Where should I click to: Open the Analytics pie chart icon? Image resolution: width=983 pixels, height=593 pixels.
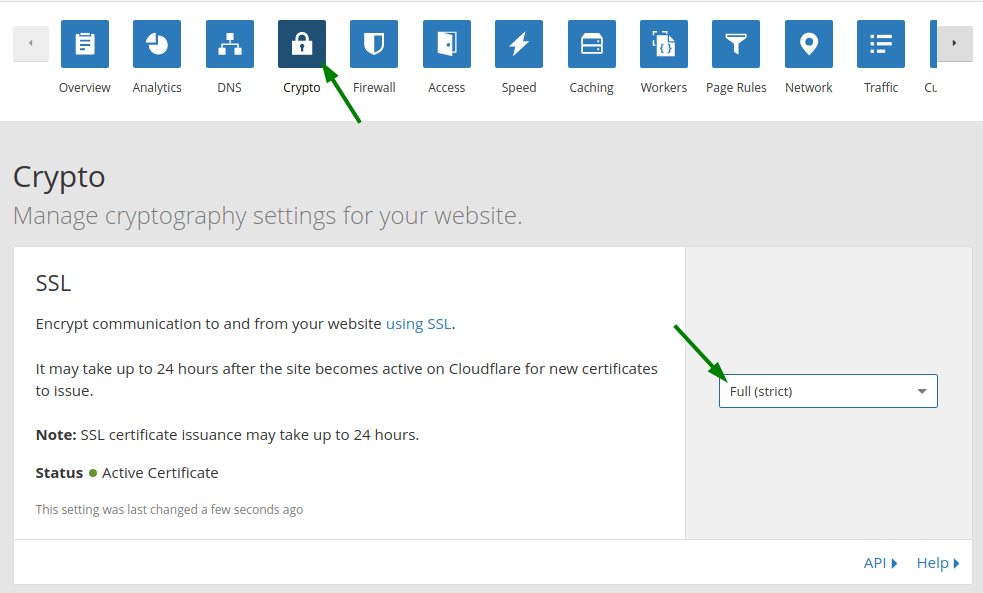click(x=157, y=44)
